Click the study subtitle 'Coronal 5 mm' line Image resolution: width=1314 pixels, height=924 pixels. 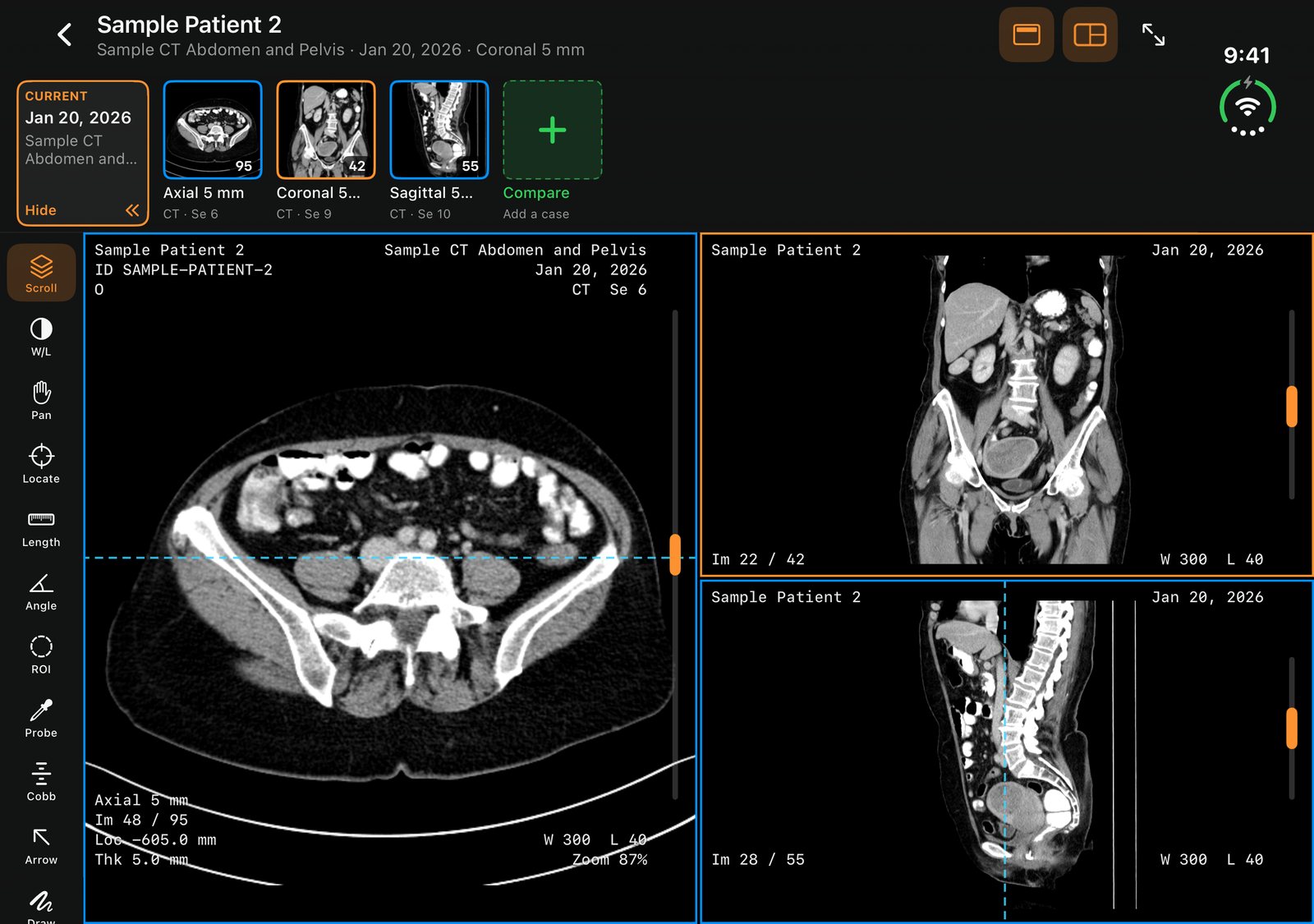341,50
